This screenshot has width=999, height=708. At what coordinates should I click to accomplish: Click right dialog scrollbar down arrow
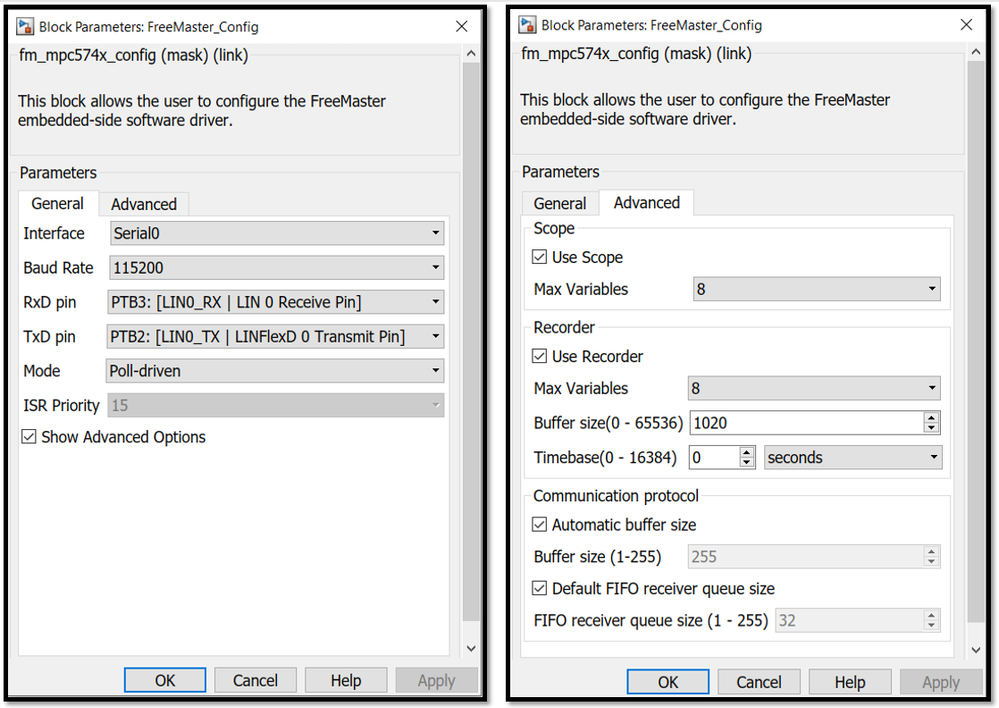pyautogui.click(x=975, y=650)
